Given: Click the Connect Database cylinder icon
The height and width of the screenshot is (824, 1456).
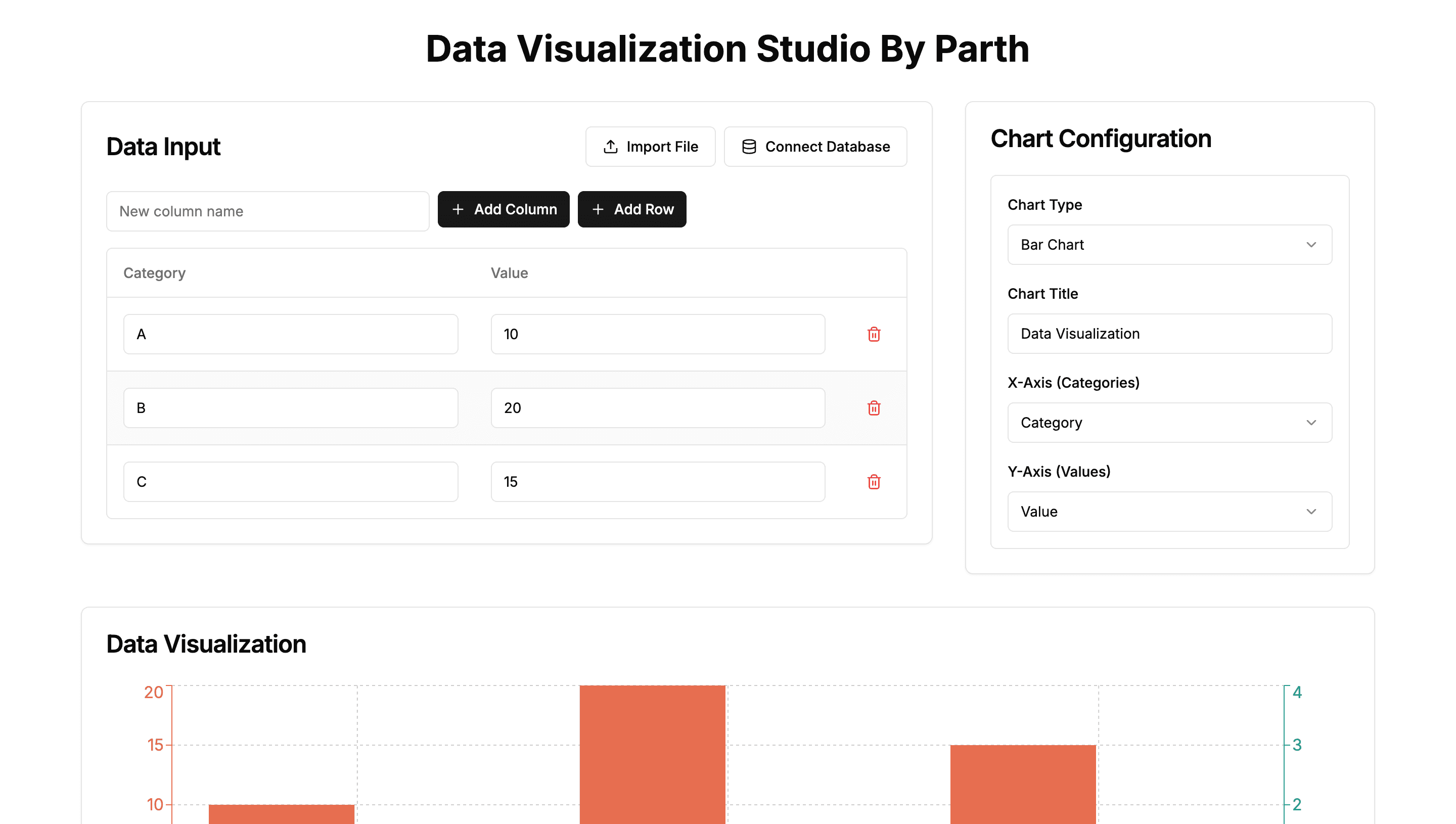Looking at the screenshot, I should (749, 146).
